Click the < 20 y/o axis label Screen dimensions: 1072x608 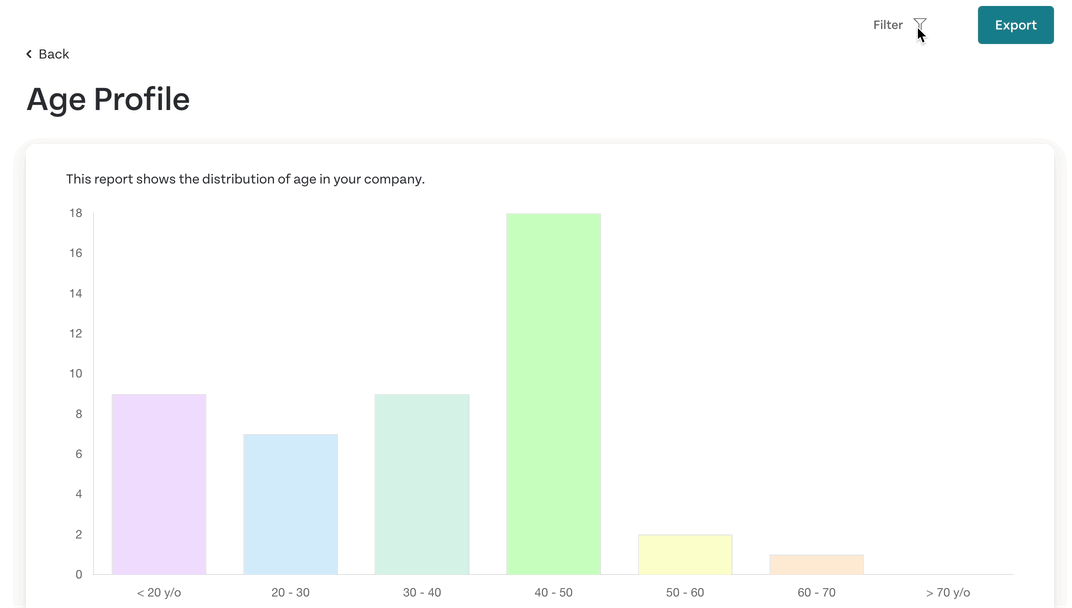point(158,592)
